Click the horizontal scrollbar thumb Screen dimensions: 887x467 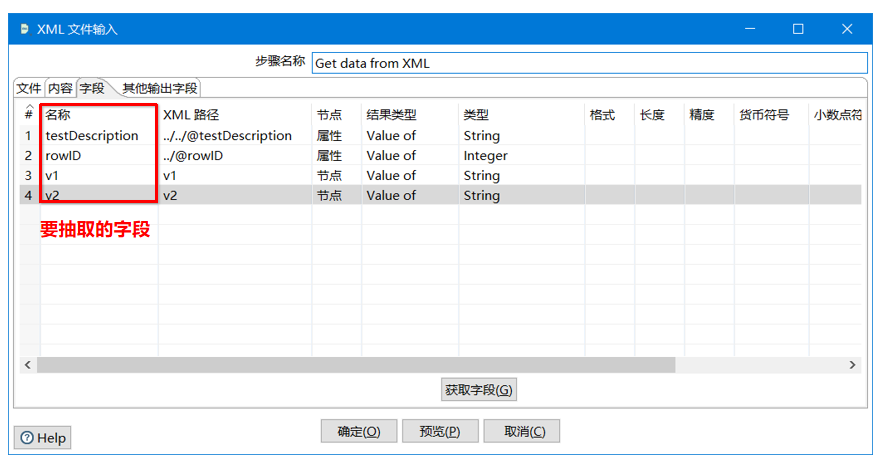[x=356, y=365]
